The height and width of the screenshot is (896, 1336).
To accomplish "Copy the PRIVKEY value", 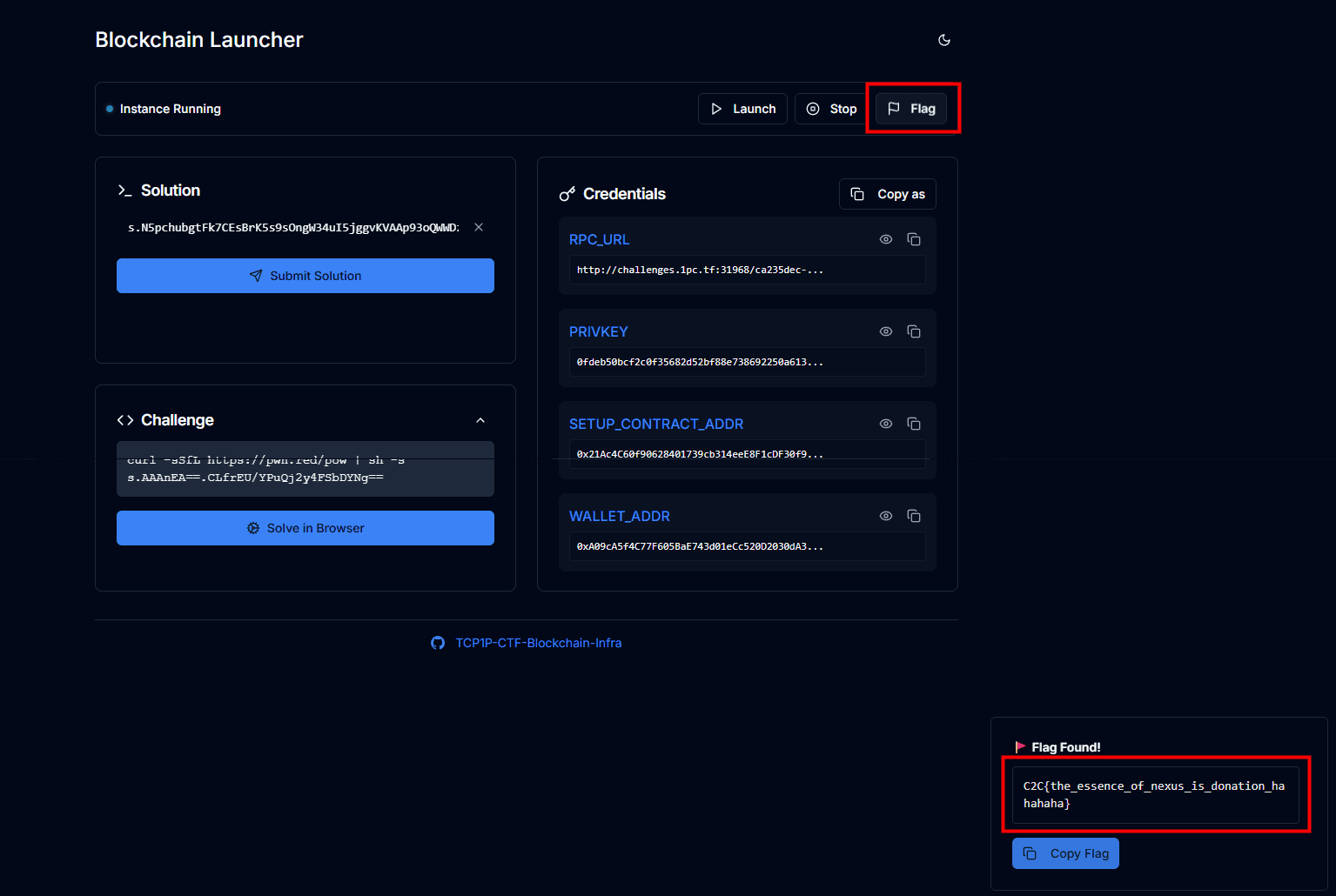I will pos(914,331).
